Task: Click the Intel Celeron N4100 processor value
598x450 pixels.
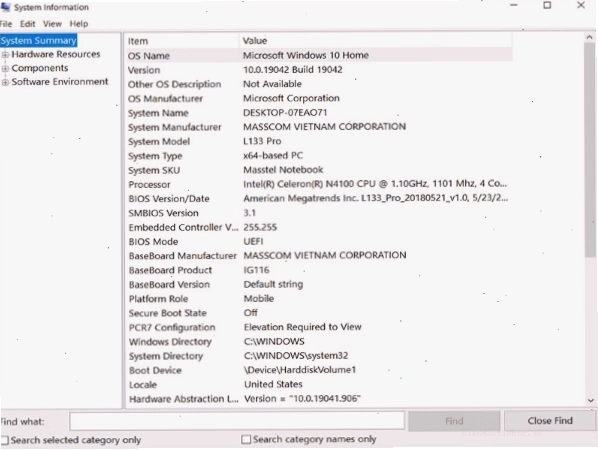Action: pyautogui.click(x=375, y=184)
